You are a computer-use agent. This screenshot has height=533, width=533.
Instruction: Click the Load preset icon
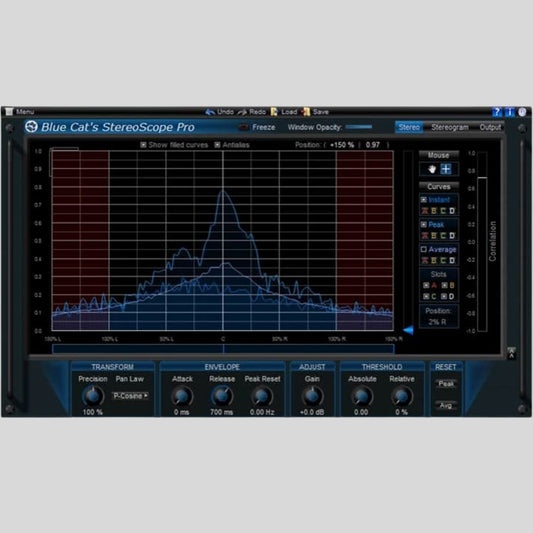click(274, 111)
